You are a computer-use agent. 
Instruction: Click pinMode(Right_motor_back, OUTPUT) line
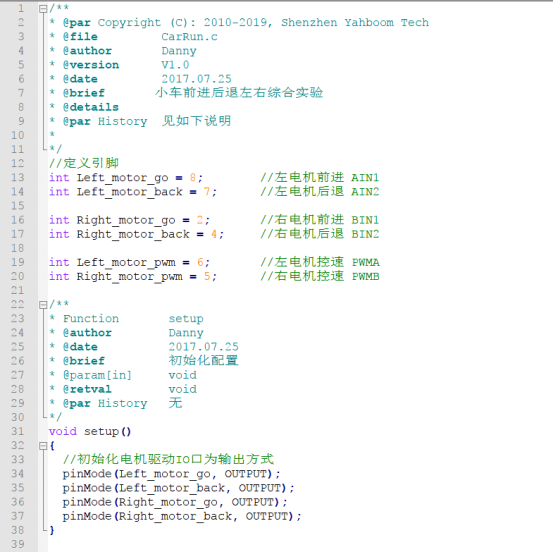(x=182, y=516)
